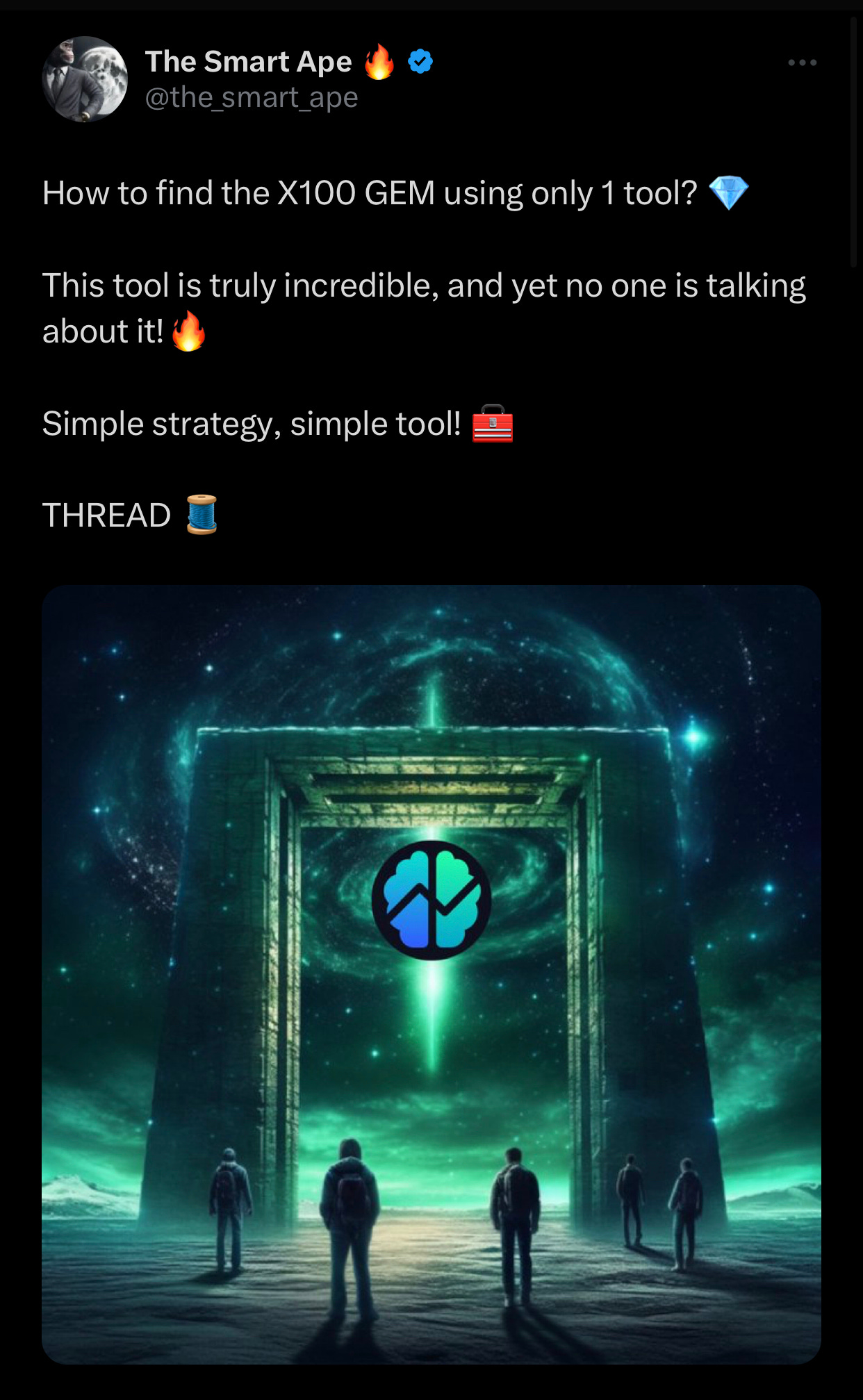Click the red toolbox emoji
The image size is (863, 1400).
(x=493, y=423)
